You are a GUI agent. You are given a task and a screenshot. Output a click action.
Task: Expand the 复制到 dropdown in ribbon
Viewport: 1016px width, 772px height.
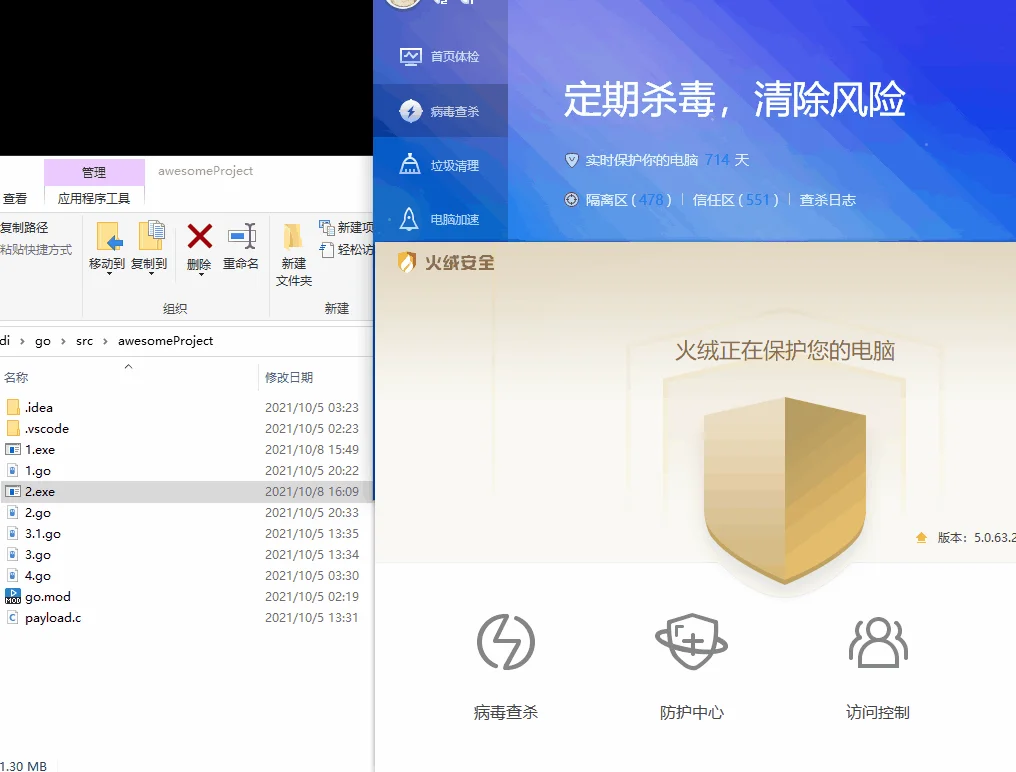tap(151, 274)
